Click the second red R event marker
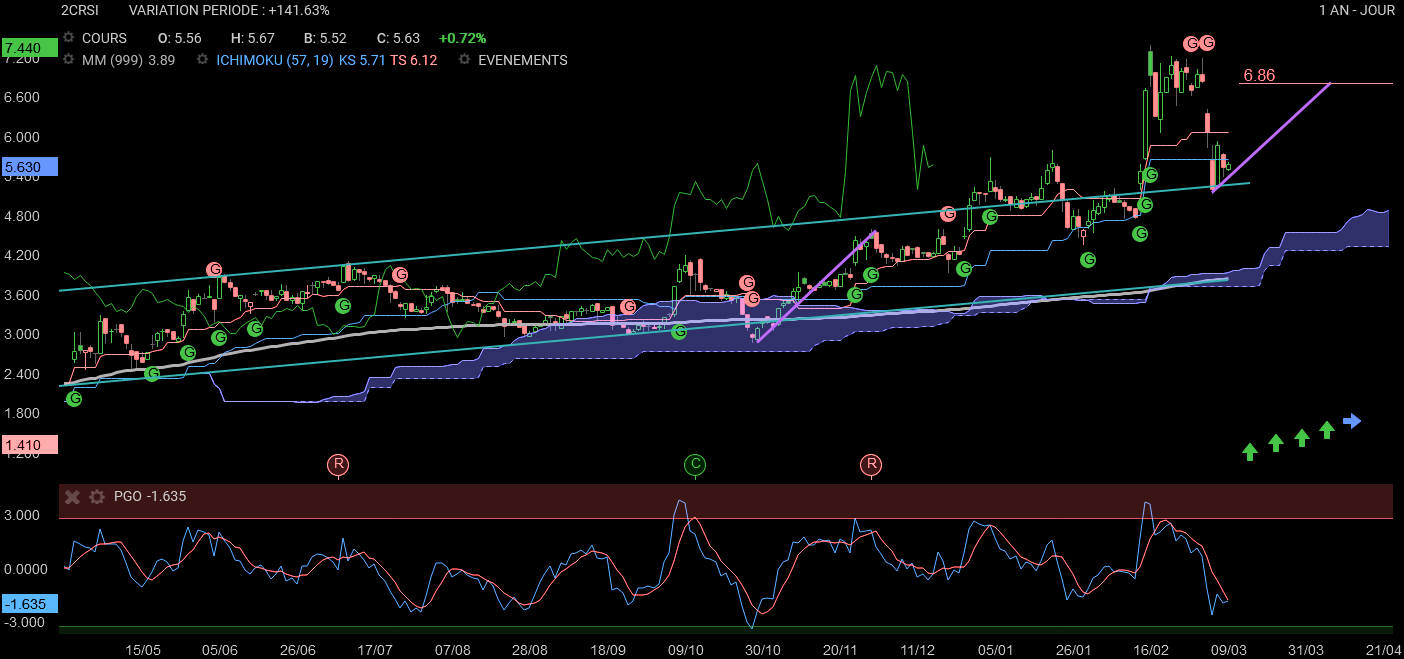The height and width of the screenshot is (659, 1404). pyautogui.click(x=872, y=464)
